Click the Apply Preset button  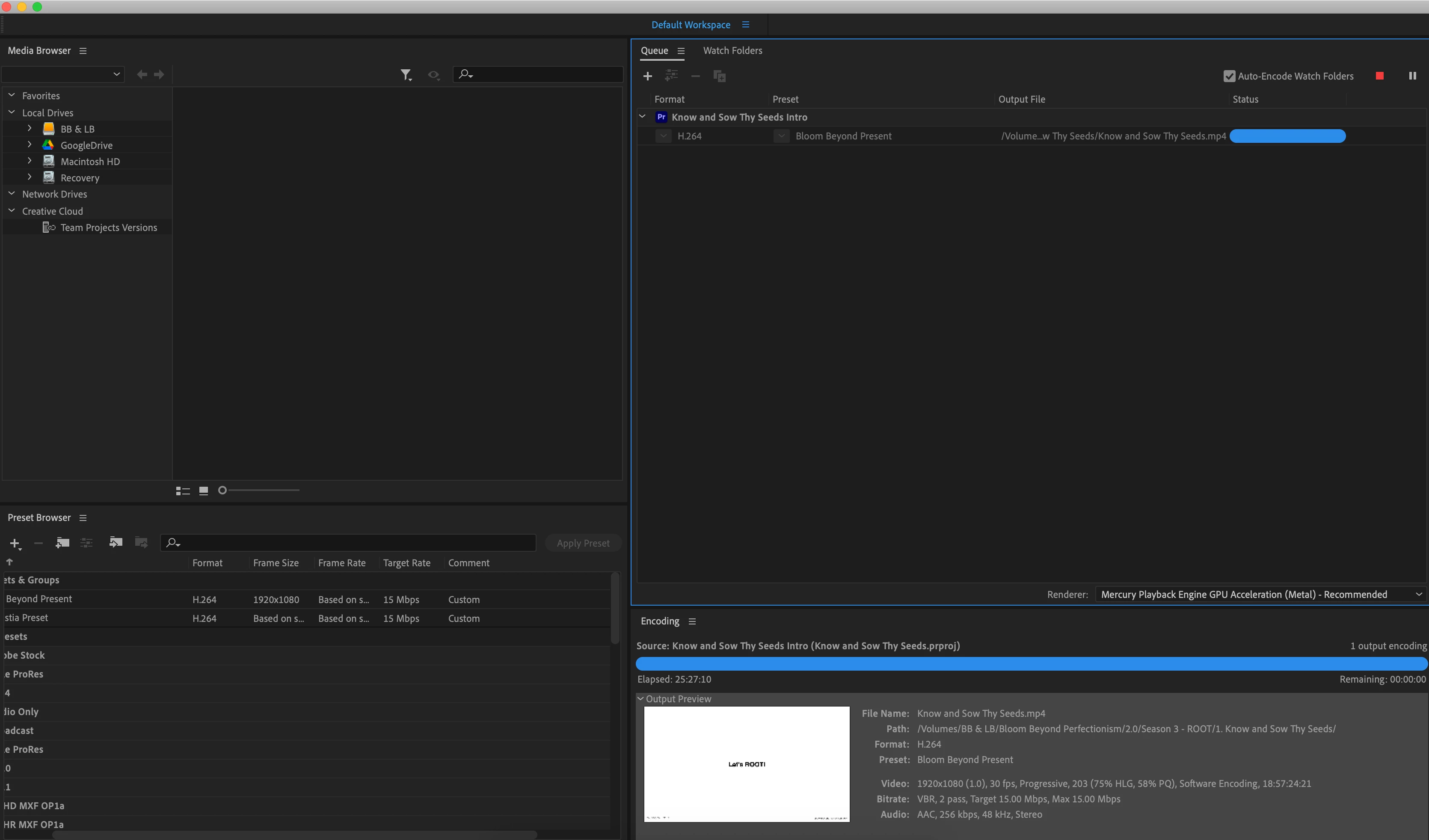pos(583,543)
